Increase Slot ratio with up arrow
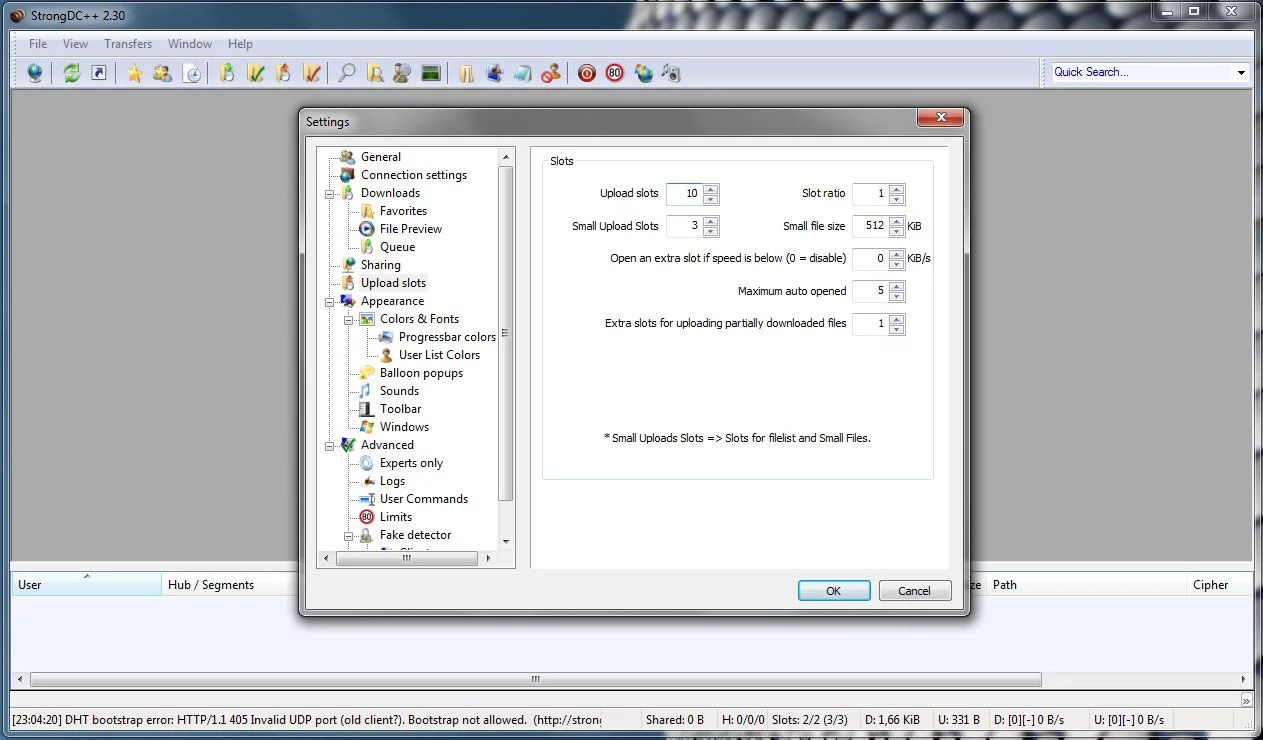 [896, 190]
